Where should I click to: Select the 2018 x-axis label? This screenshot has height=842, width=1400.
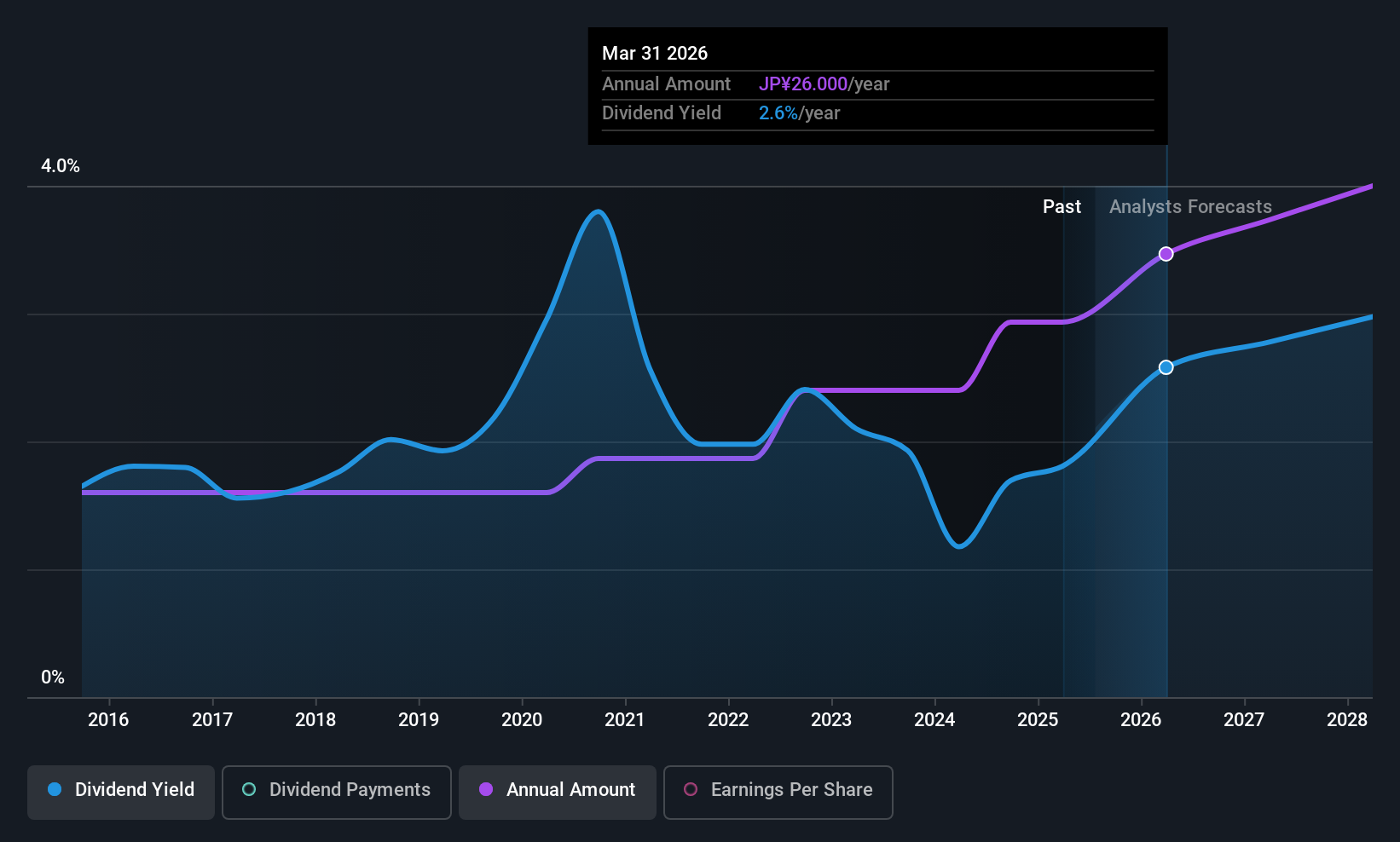pos(315,720)
